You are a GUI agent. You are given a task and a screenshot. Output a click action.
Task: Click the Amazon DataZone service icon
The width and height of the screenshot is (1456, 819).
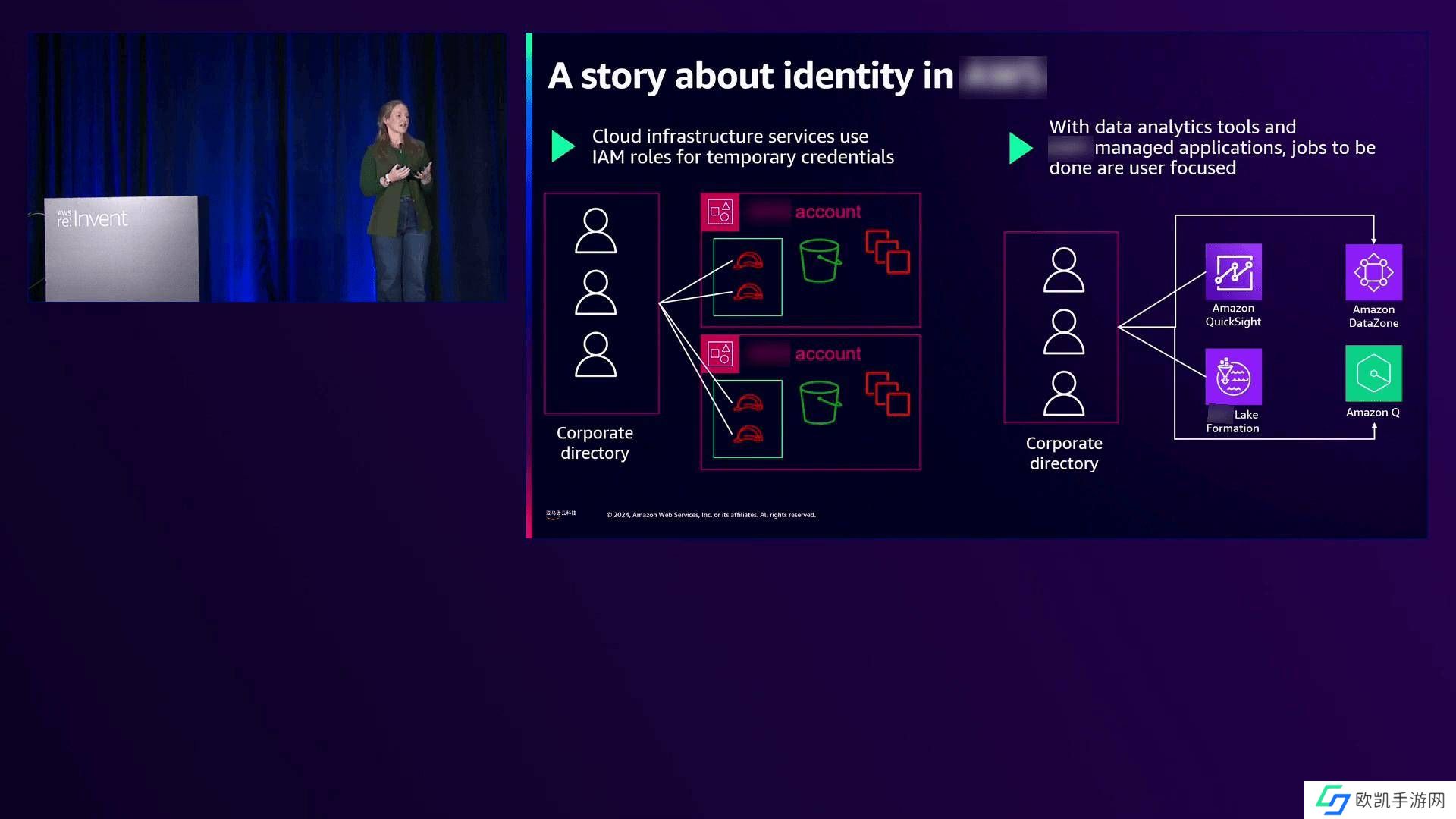pos(1373,272)
